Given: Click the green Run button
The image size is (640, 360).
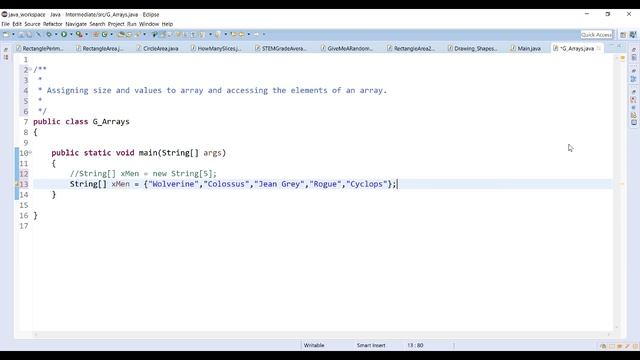Looking at the screenshot, I should 64,35.
